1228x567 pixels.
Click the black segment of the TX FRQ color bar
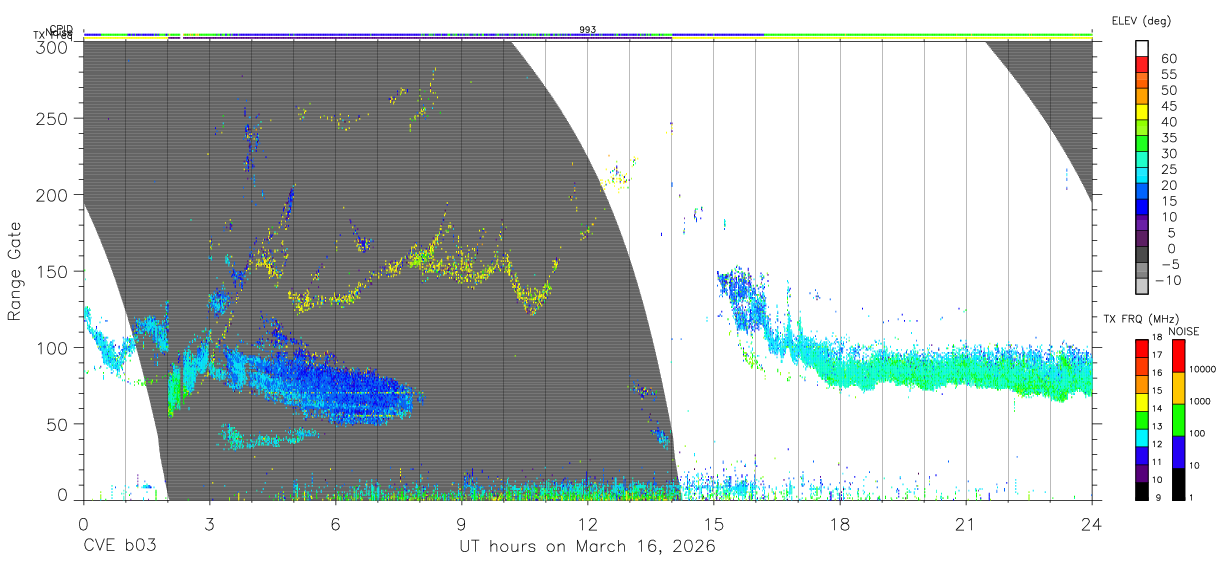1142,490
